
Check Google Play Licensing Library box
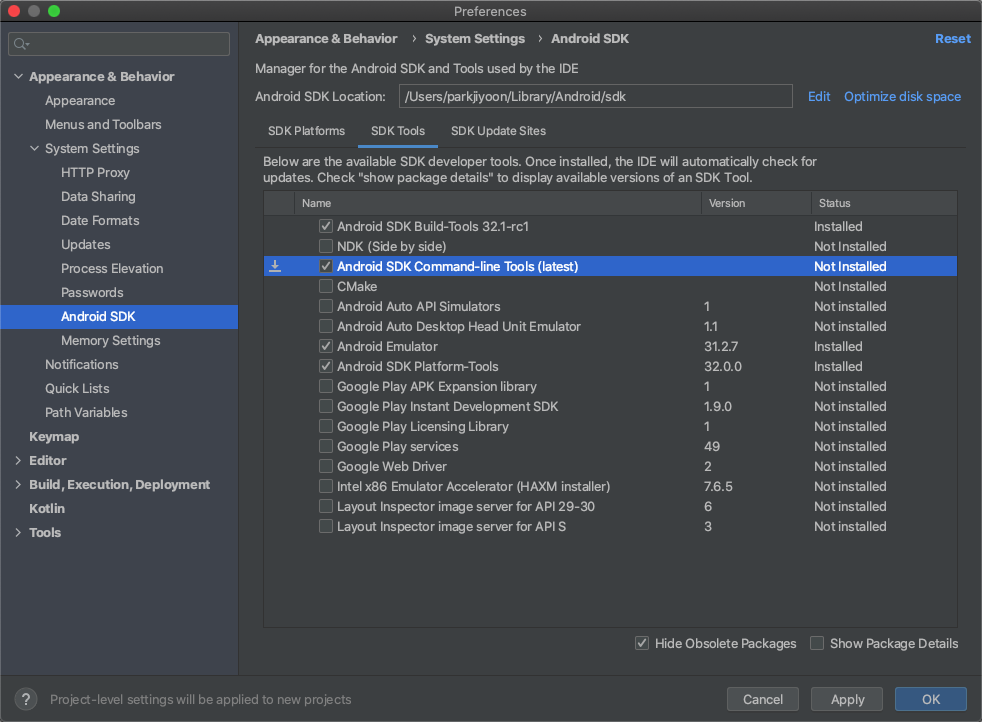tap(326, 426)
